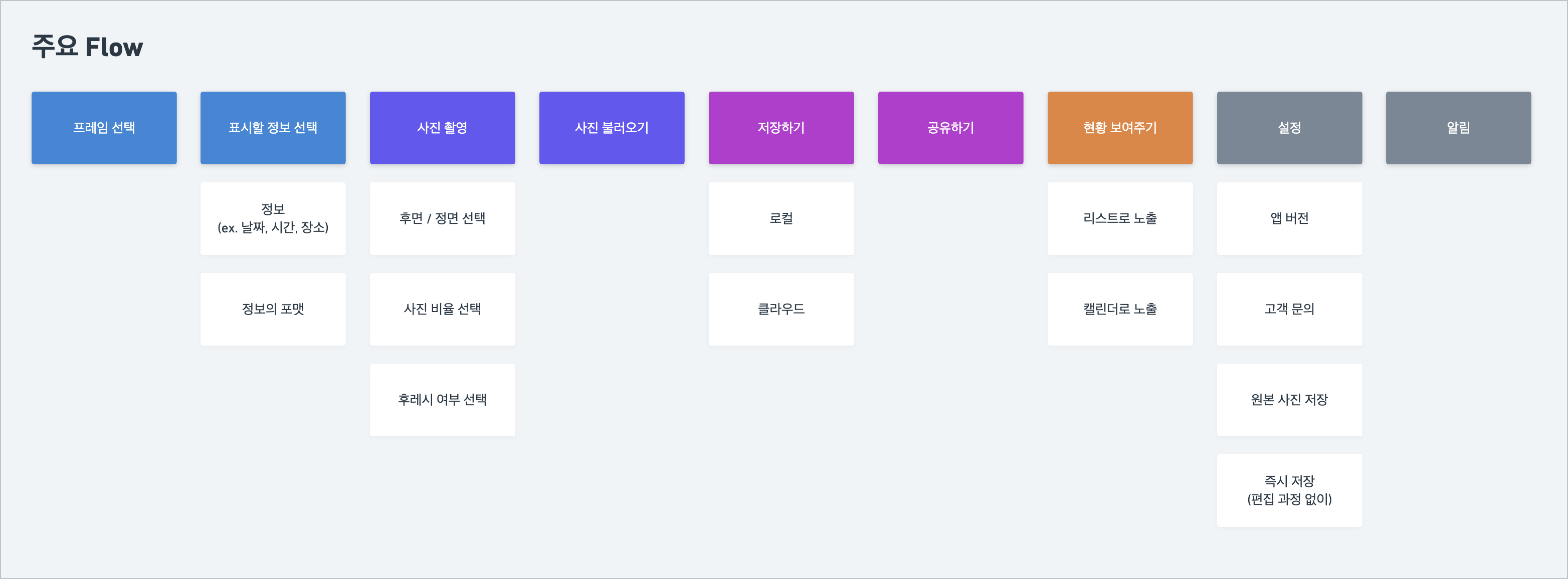Select the 원본 사진 저장 card

click(1290, 400)
